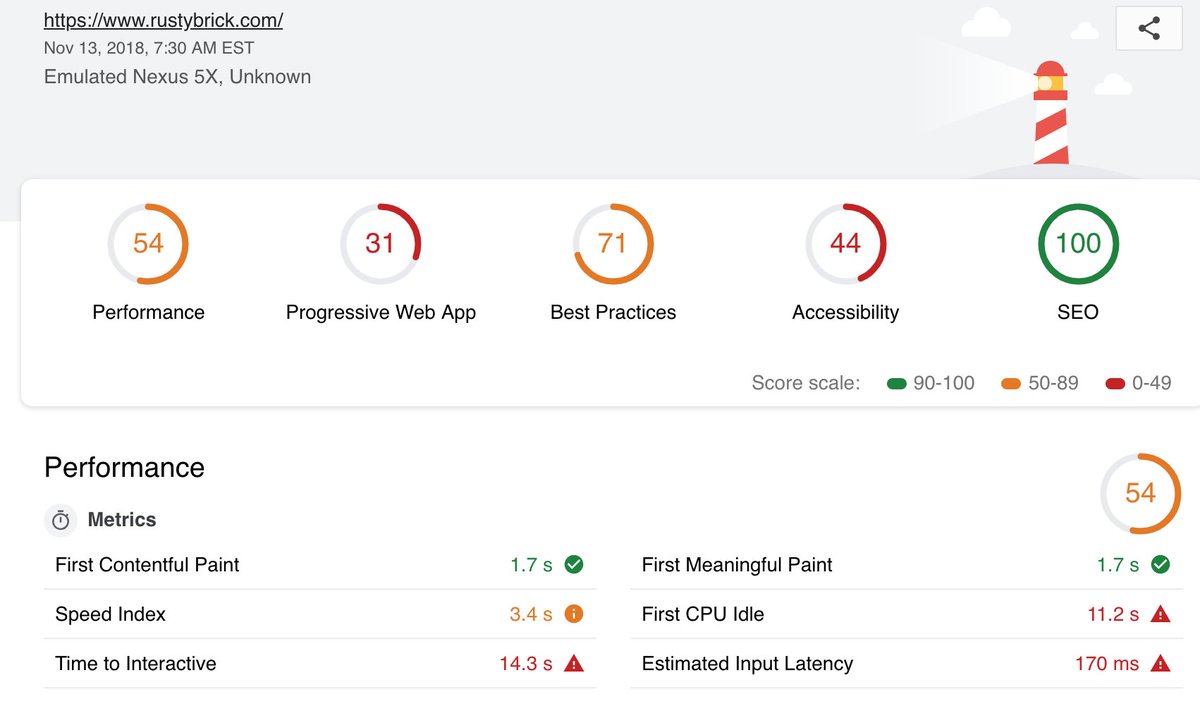
Task: Click the warning triangle for First CPU Idle
Action: tap(1160, 614)
